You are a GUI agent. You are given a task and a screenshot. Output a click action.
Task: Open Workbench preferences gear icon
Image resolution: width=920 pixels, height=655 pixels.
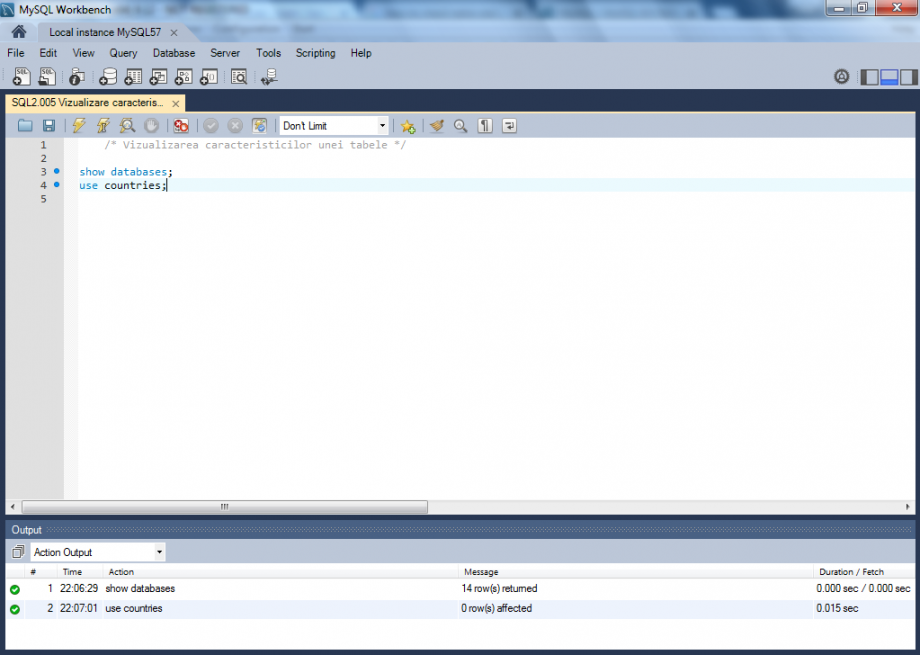842,76
